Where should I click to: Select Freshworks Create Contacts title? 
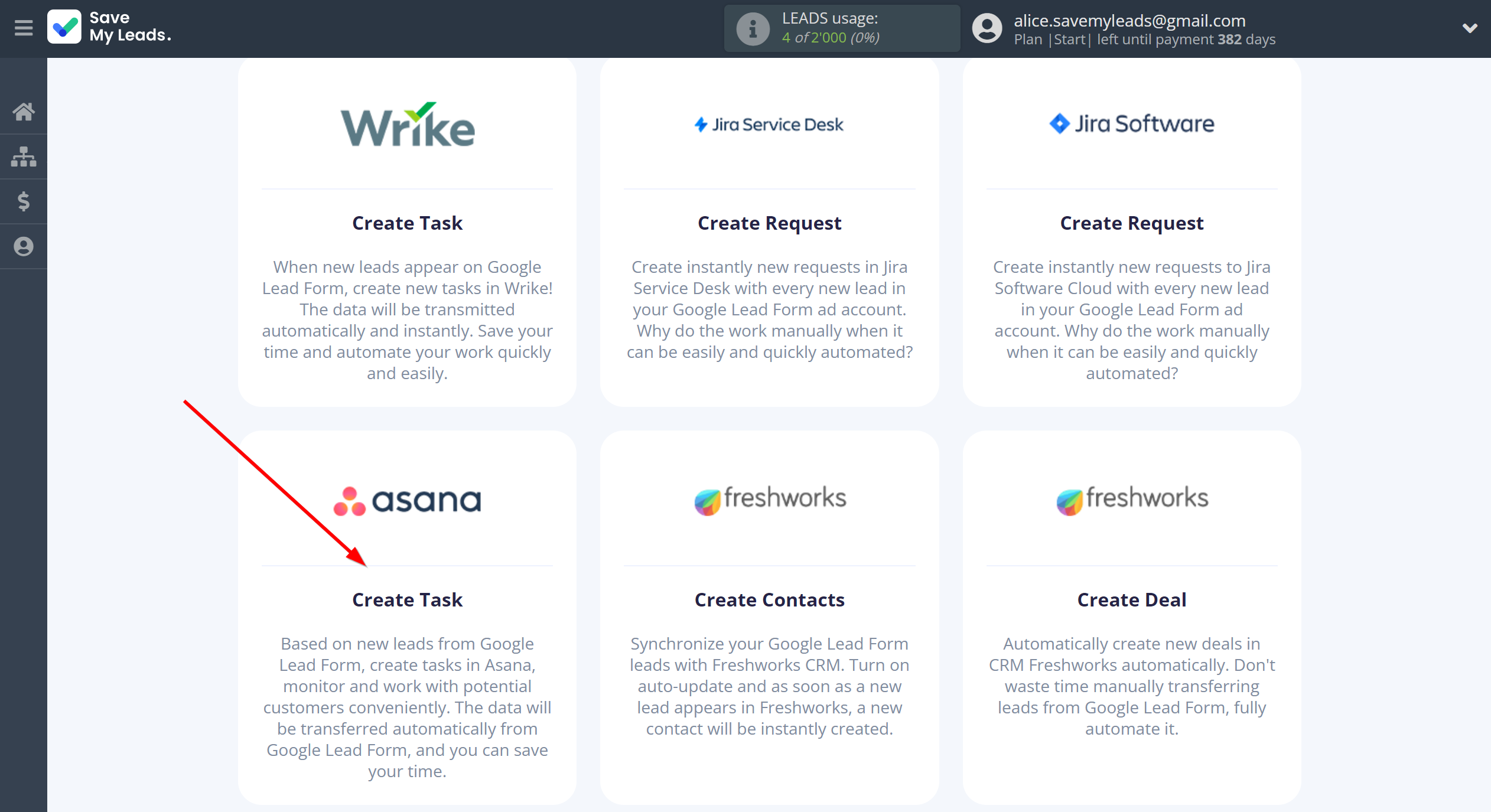point(770,600)
